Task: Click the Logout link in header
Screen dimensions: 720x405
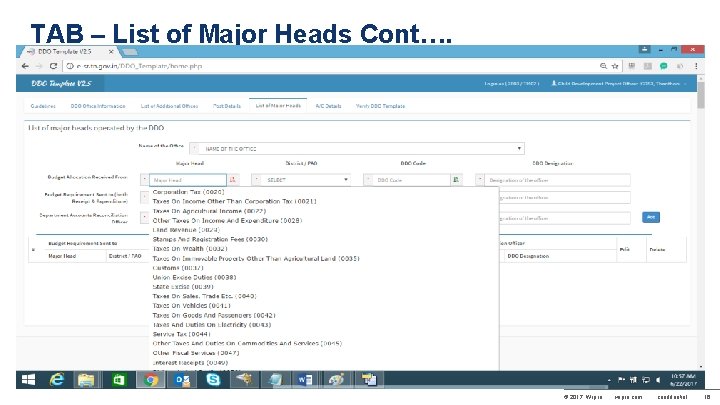Action: tap(512, 84)
